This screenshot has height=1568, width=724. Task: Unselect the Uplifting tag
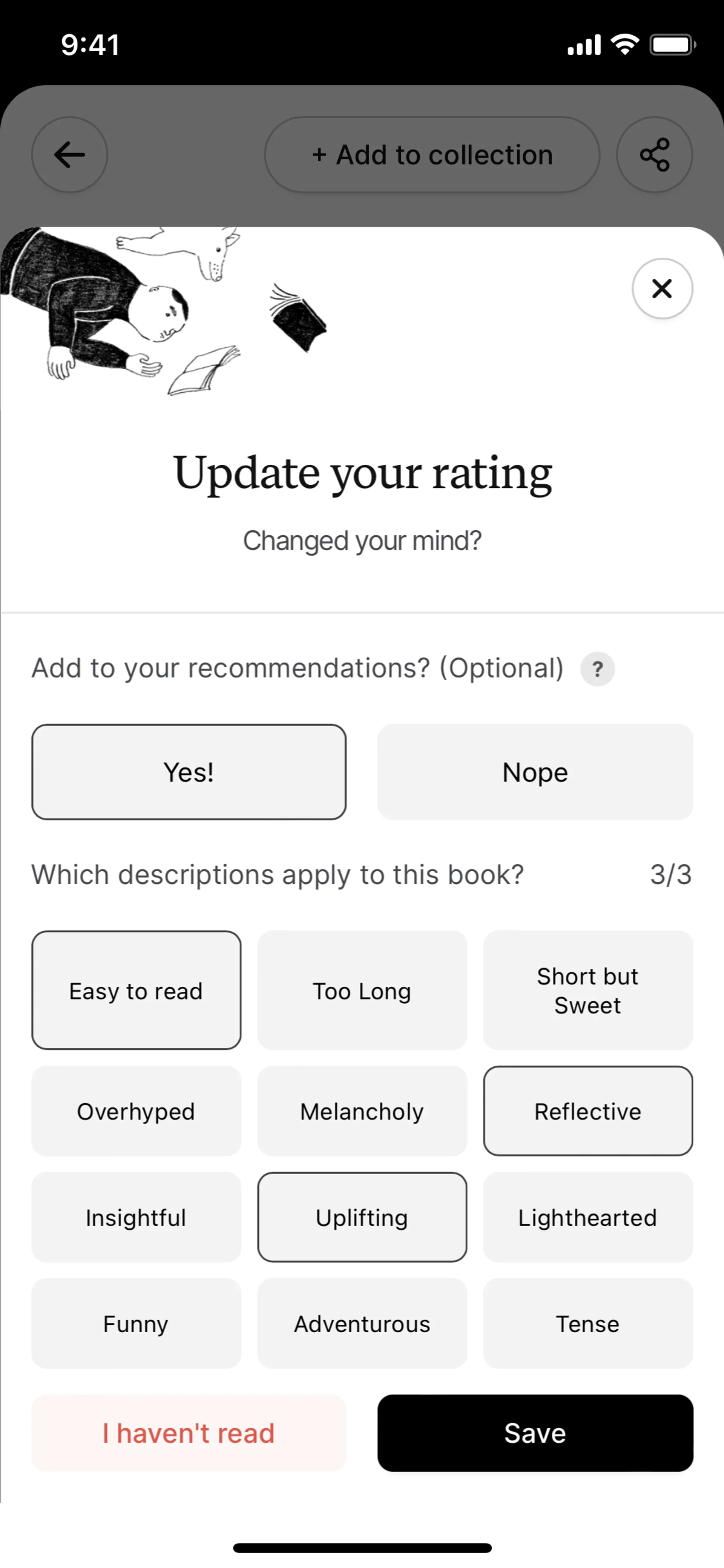coord(362,1217)
